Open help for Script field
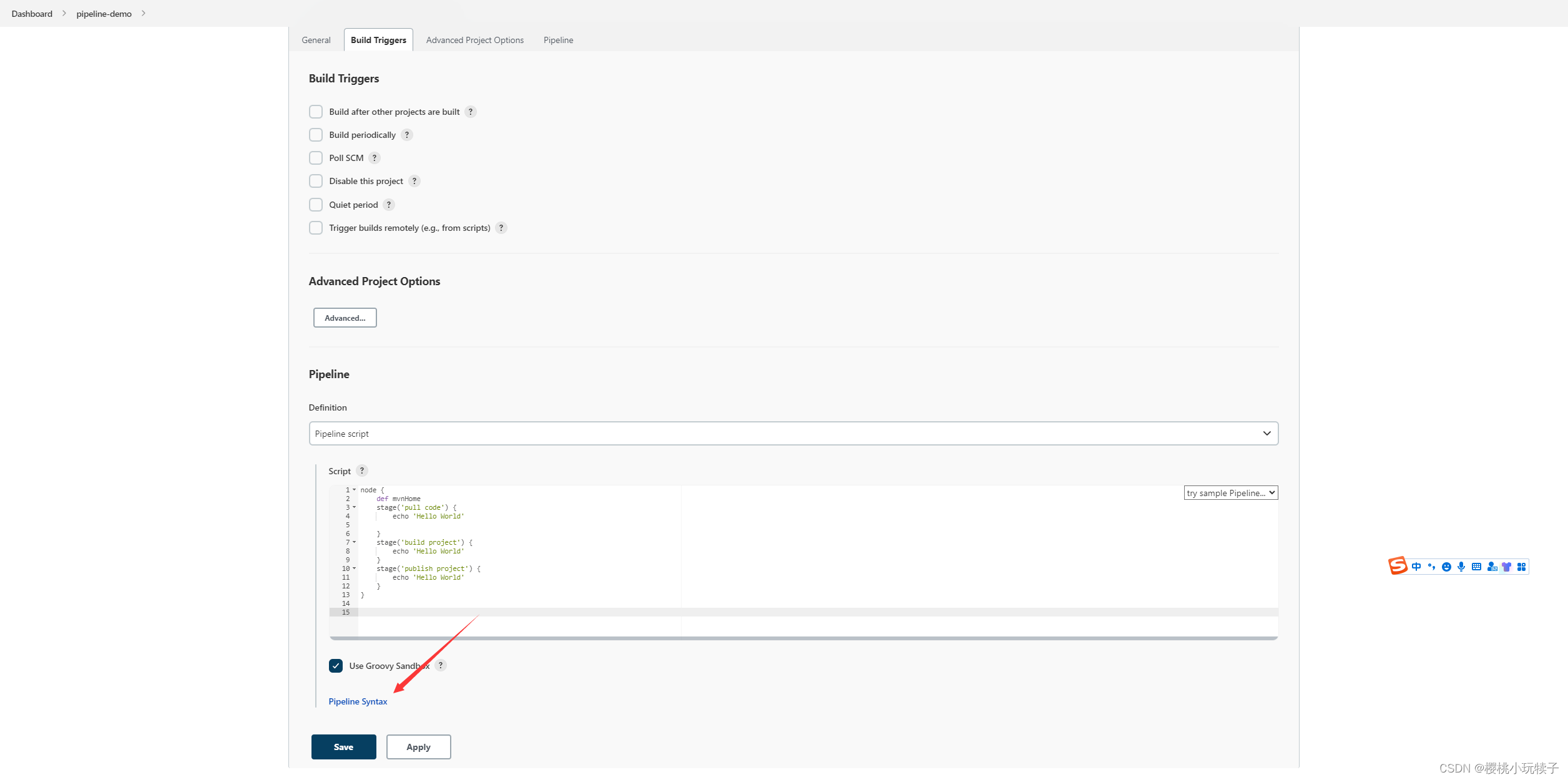The width and height of the screenshot is (1568, 780). pyautogui.click(x=362, y=470)
